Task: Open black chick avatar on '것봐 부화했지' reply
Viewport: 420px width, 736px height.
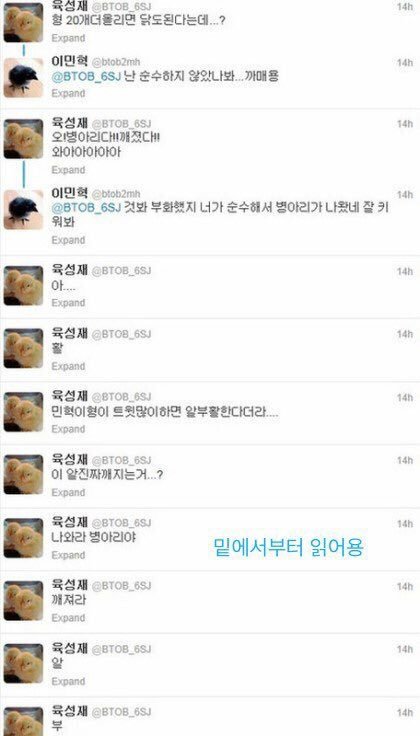Action: (x=23, y=209)
